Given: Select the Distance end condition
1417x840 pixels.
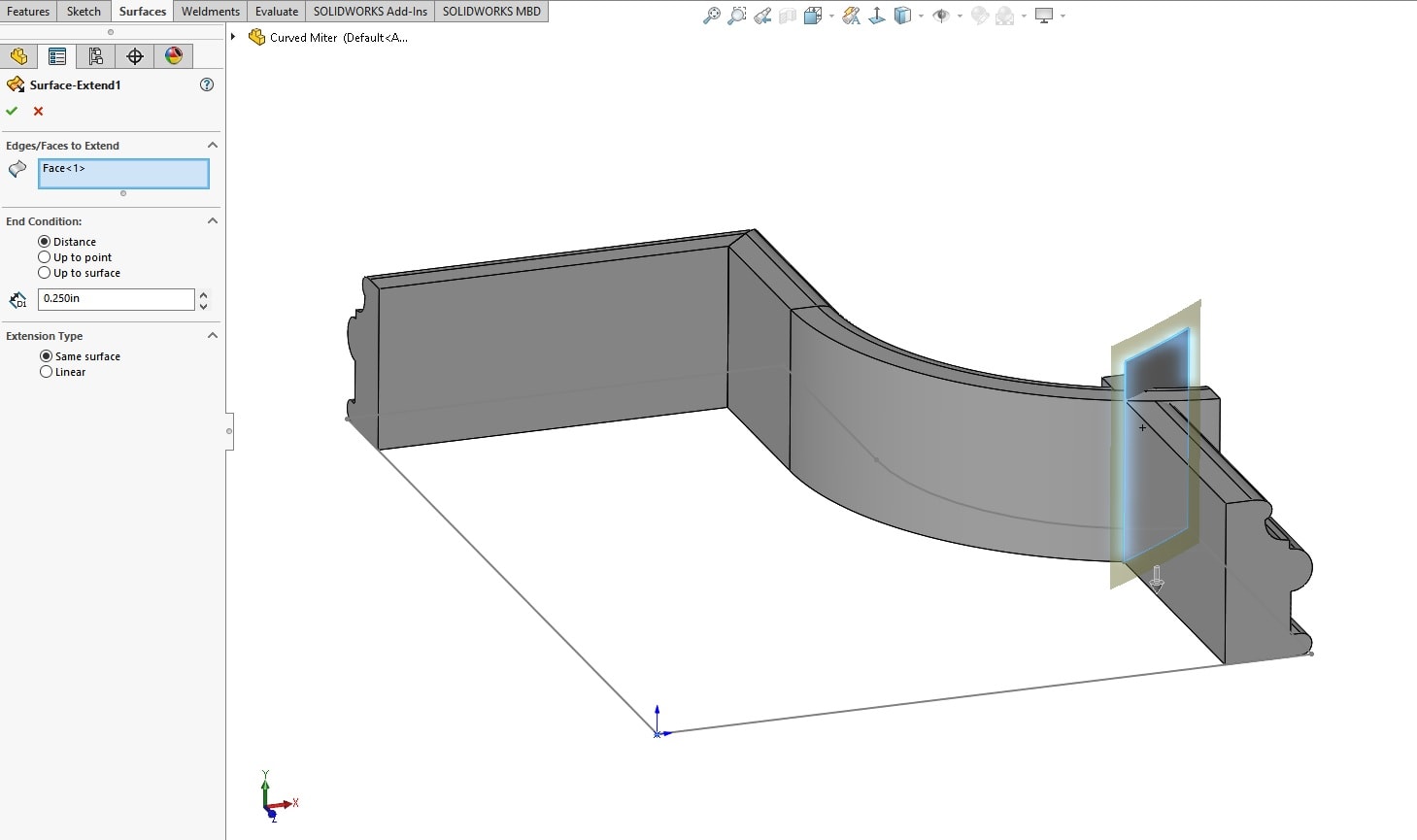Looking at the screenshot, I should coord(44,242).
